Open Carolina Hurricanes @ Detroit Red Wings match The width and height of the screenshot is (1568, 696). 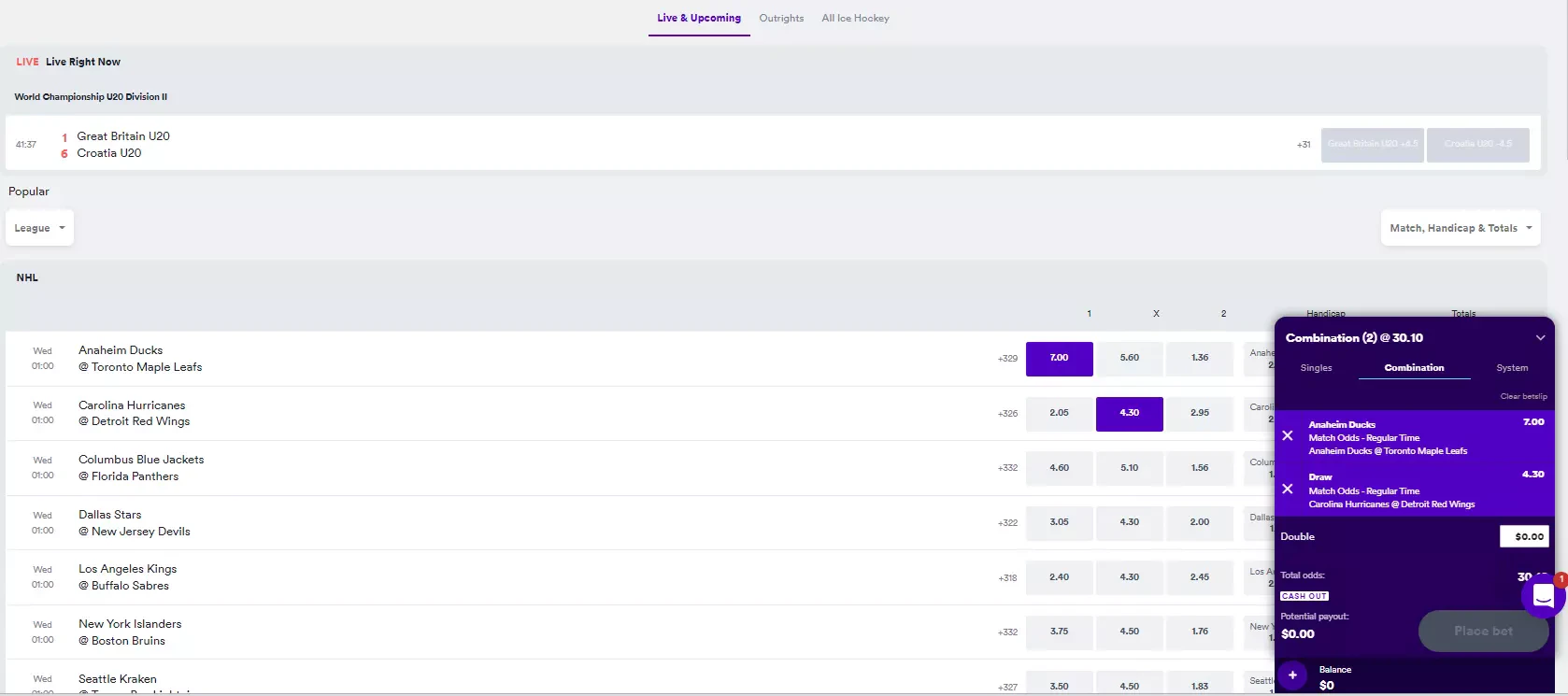pyautogui.click(x=134, y=414)
